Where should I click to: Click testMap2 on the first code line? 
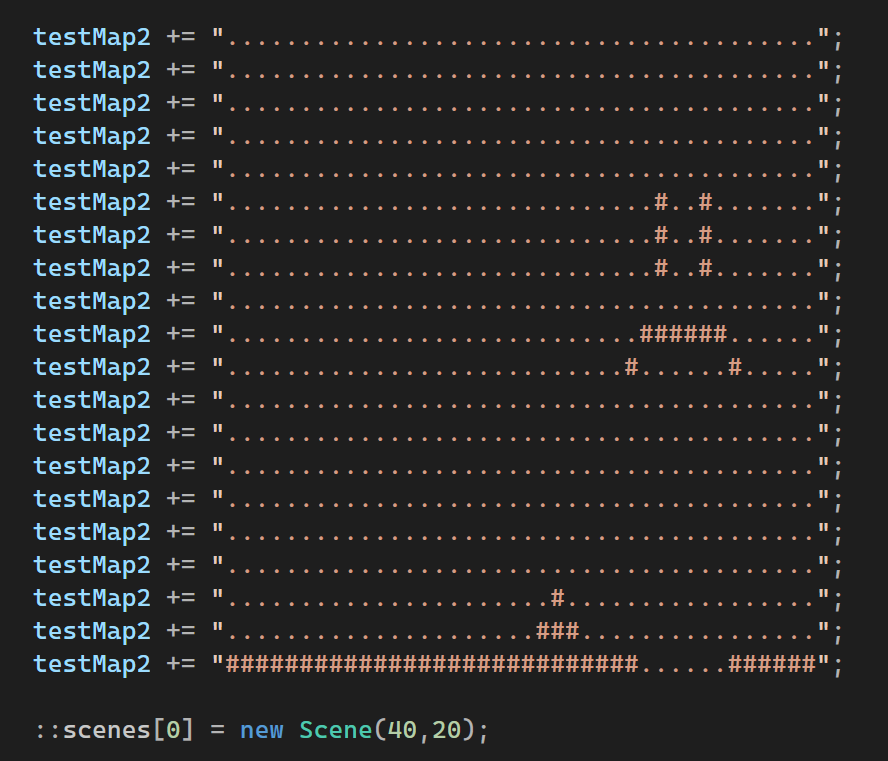[92, 37]
